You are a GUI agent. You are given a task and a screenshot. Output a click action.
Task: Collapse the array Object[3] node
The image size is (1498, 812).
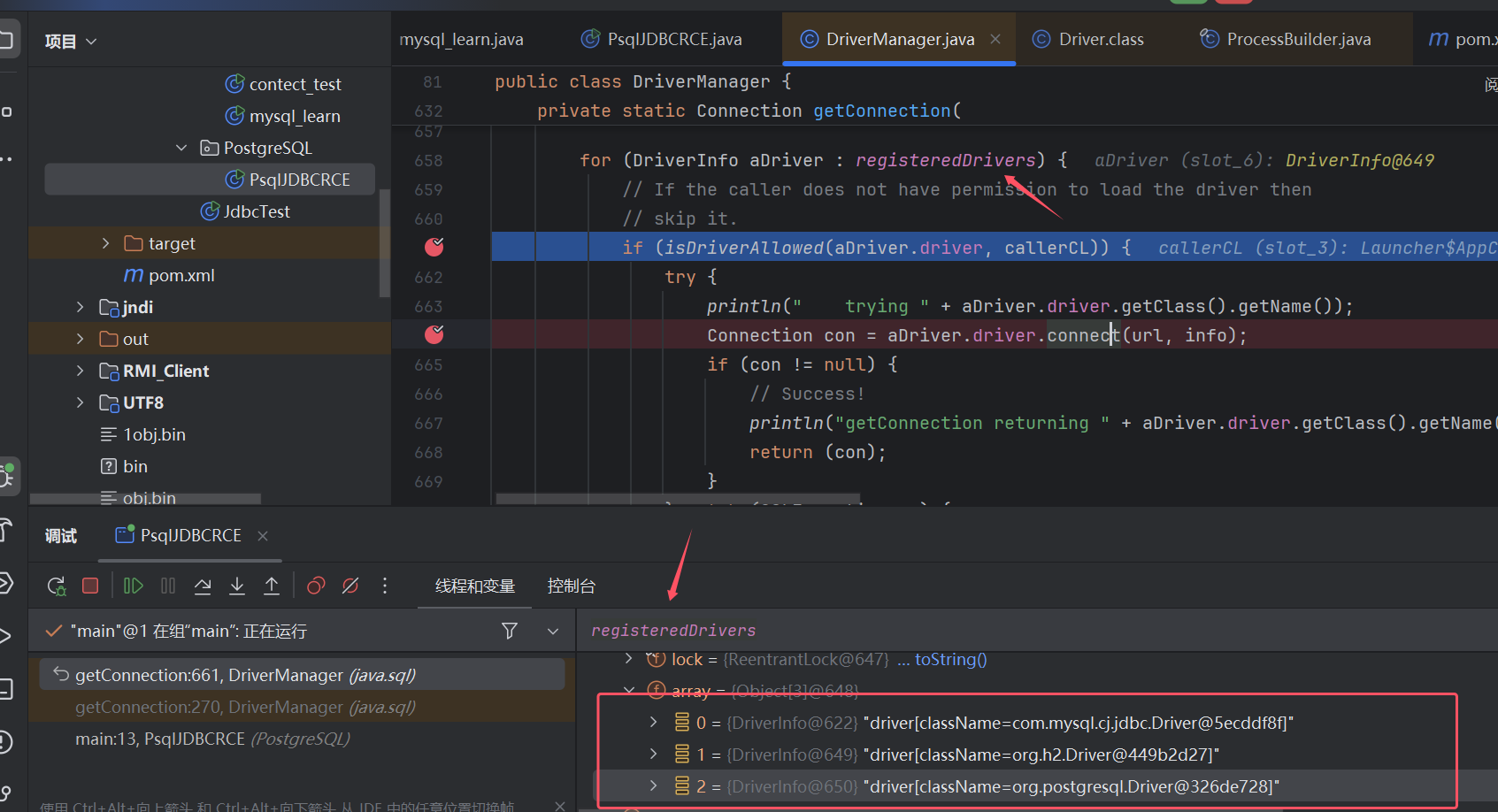[628, 691]
